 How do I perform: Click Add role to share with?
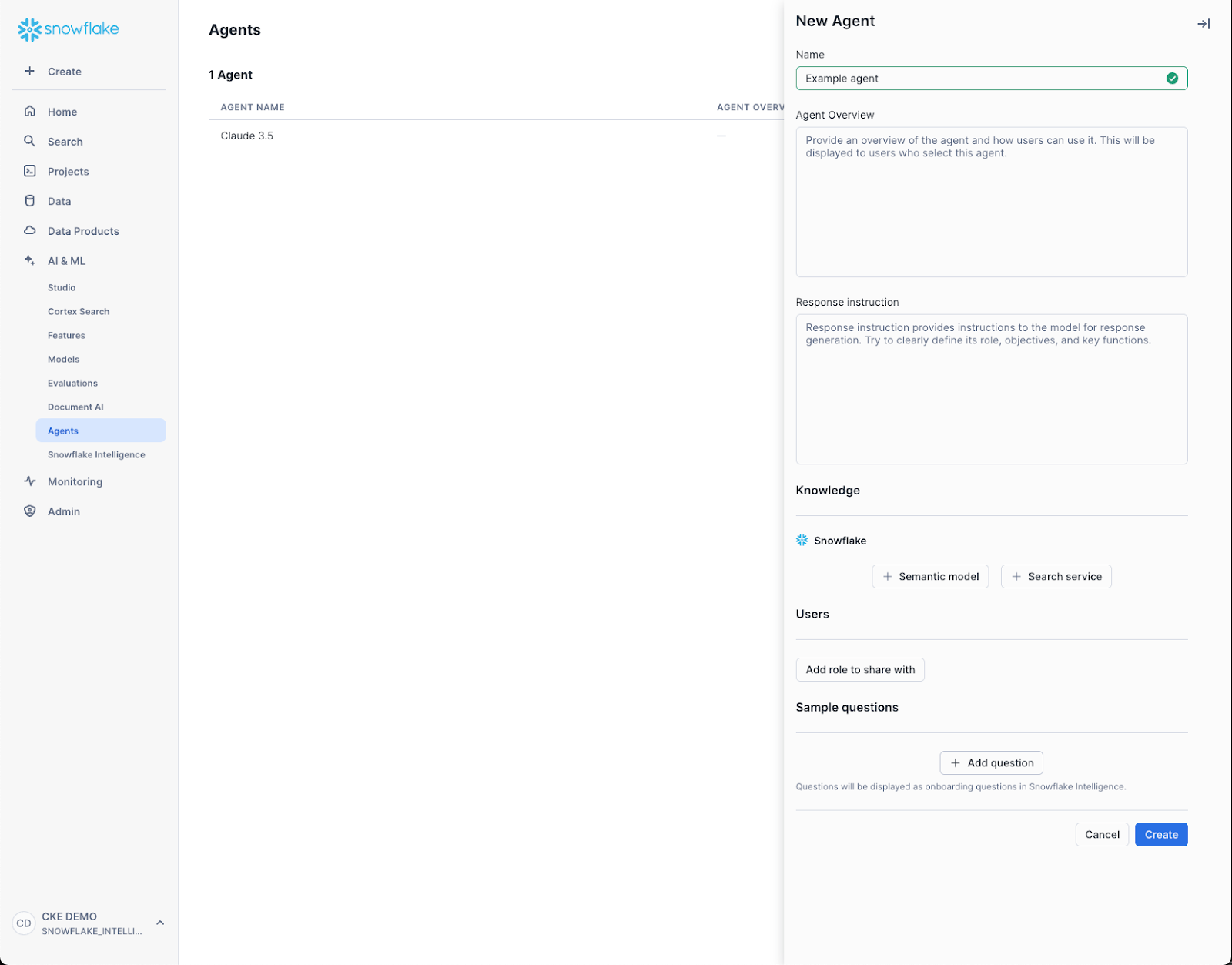tap(859, 669)
